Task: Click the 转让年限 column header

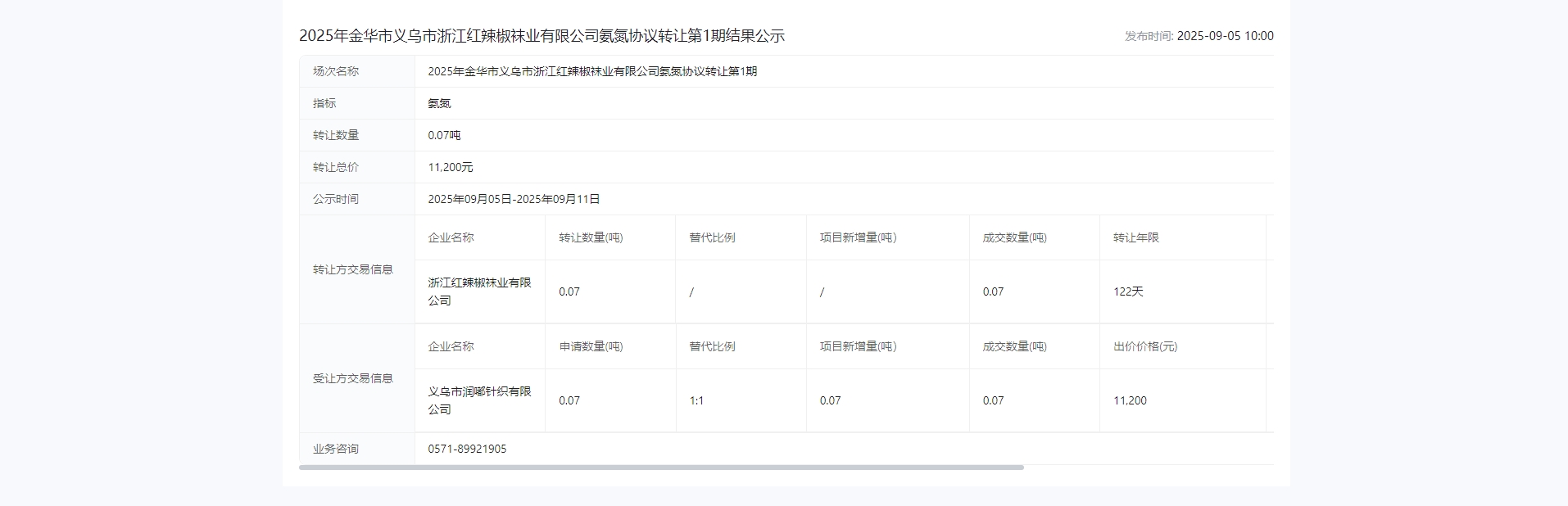Action: tap(1135, 237)
